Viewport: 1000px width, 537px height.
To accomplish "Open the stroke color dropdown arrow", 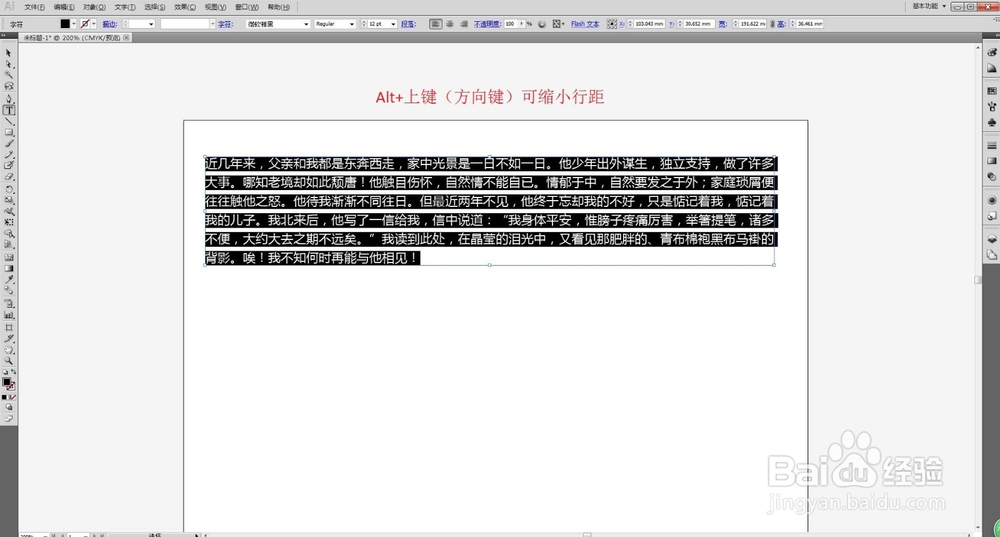I will (94, 24).
